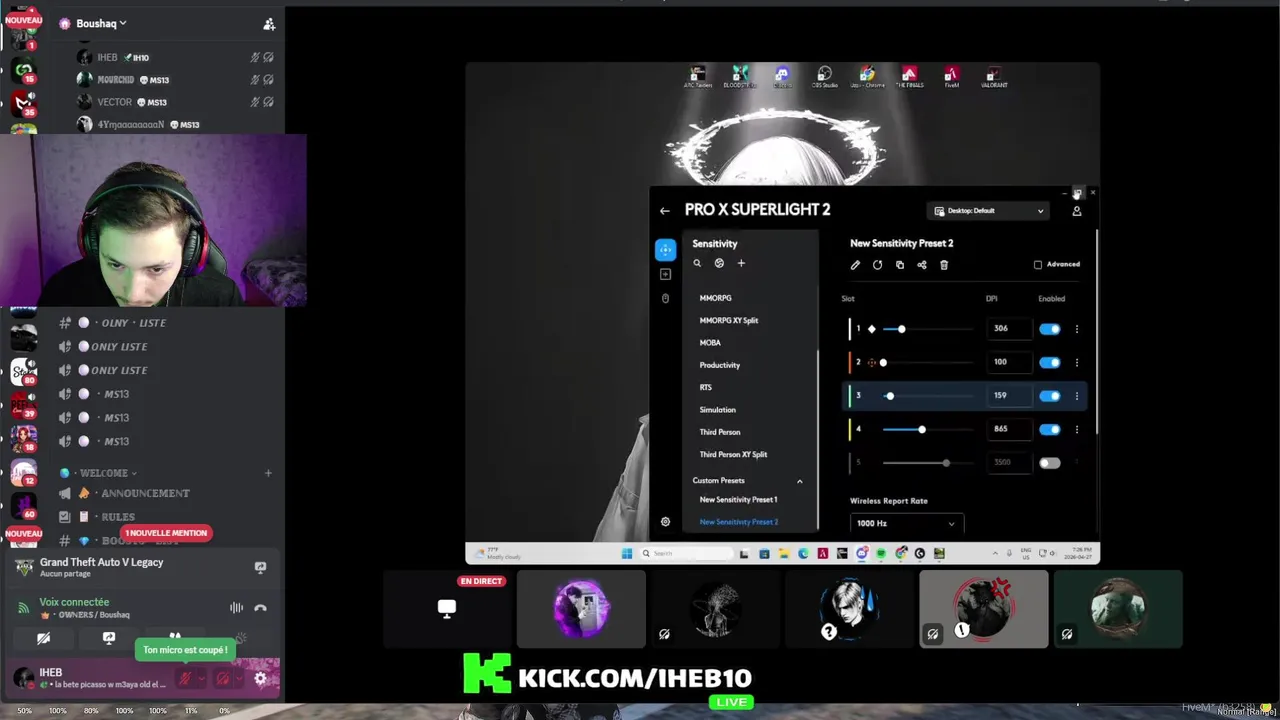The width and height of the screenshot is (1280, 720).
Task: Reset the preset with the circular arrow icon
Action: [877, 265]
